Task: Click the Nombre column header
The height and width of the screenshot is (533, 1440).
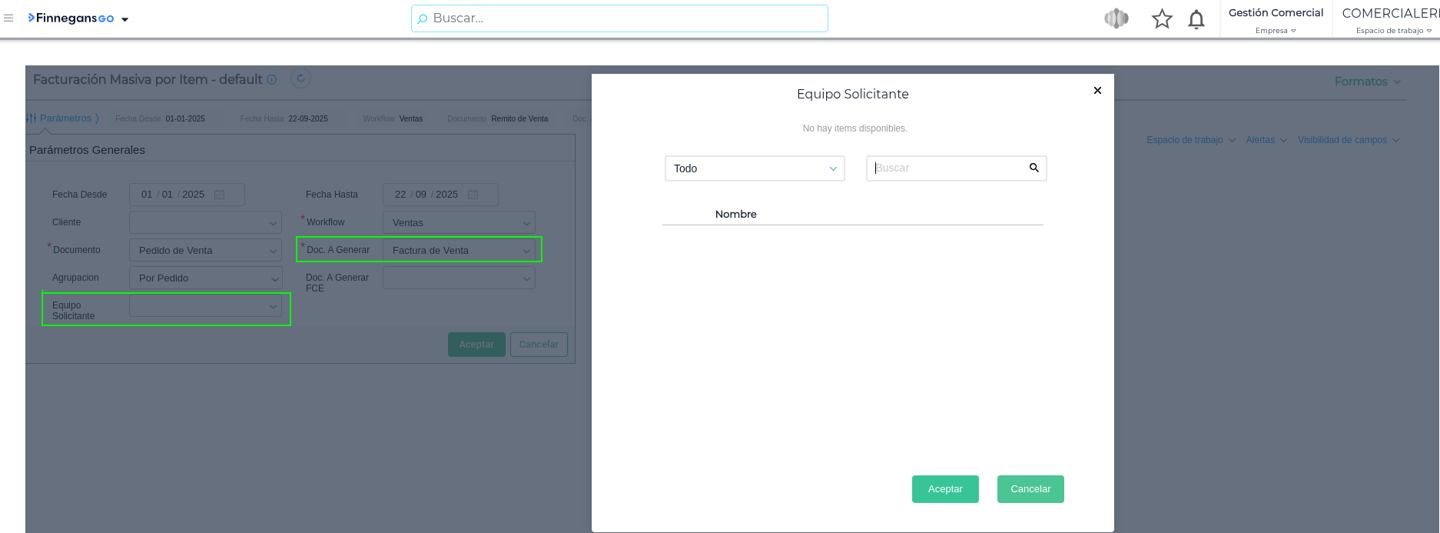Action: pyautogui.click(x=736, y=214)
